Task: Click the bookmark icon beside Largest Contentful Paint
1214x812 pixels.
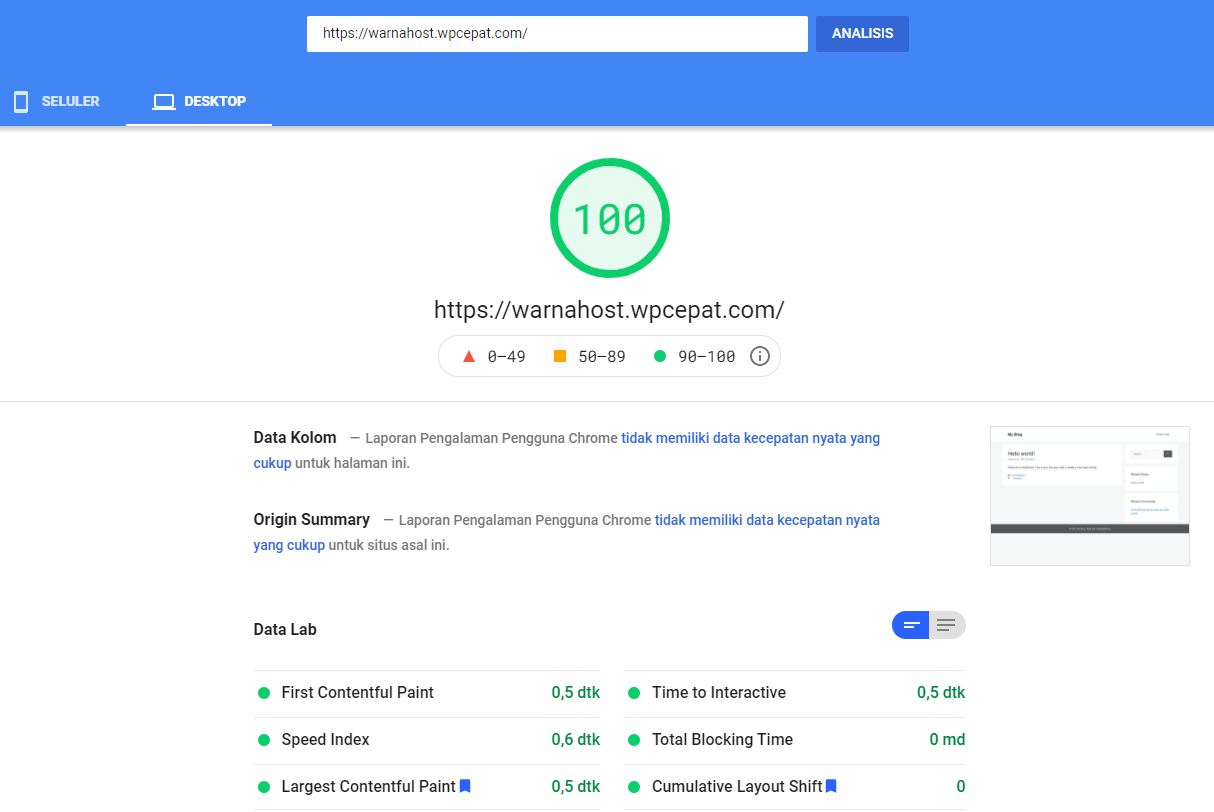Action: (x=465, y=786)
